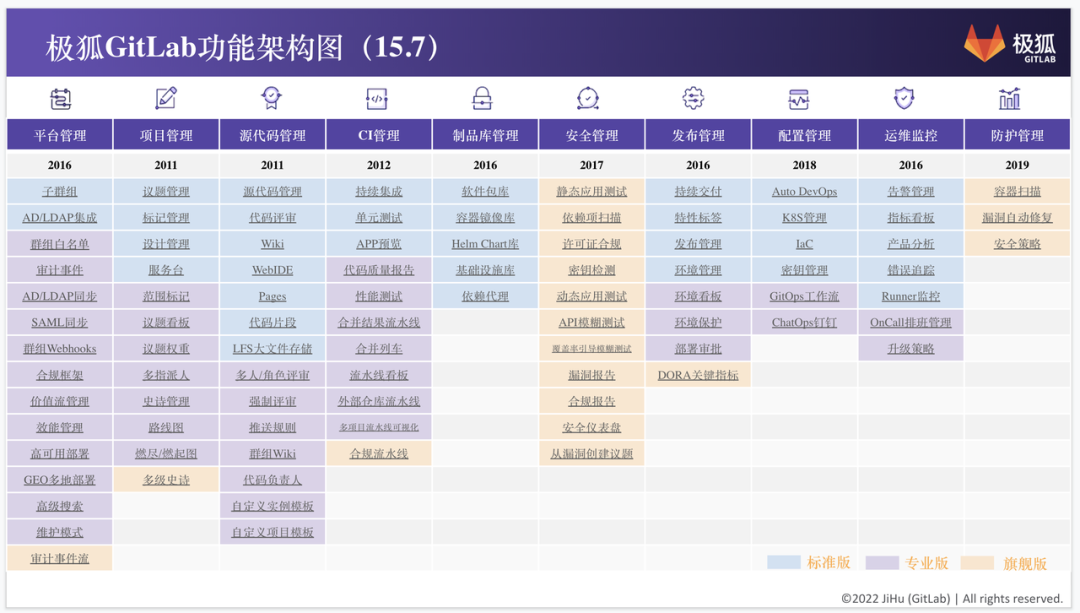Open the 漏洞自动修复 link
The width and height of the screenshot is (1080, 613).
tap(1017, 218)
